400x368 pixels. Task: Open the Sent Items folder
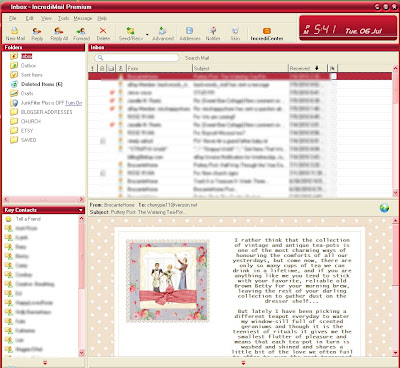[x=32, y=75]
